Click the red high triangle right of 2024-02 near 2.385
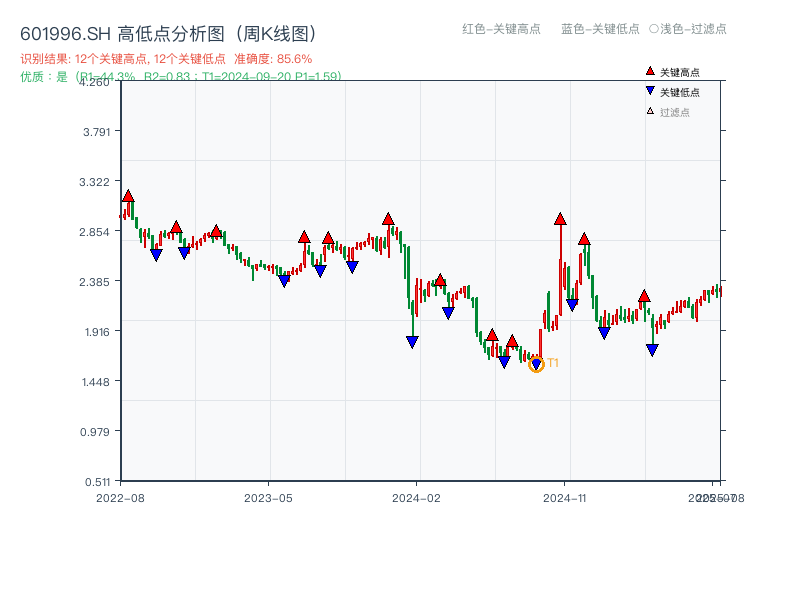This screenshot has width=800, height=600. click(440, 280)
